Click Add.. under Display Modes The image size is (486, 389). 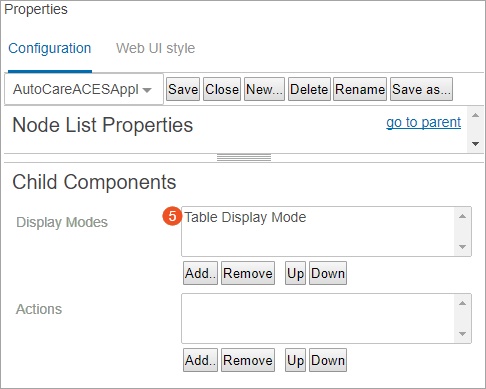(x=200, y=273)
